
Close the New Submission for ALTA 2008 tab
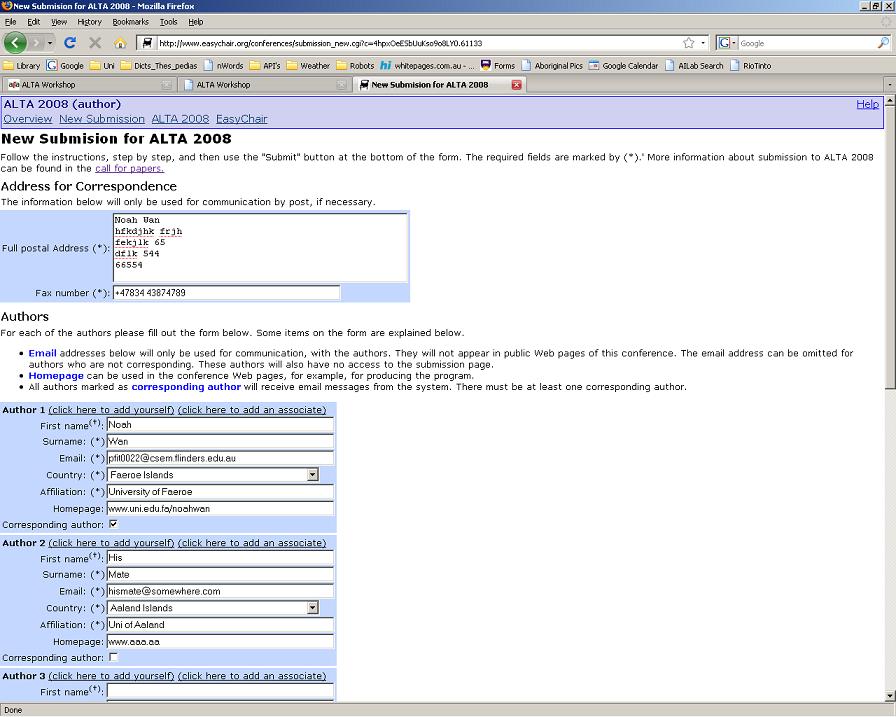(x=517, y=85)
